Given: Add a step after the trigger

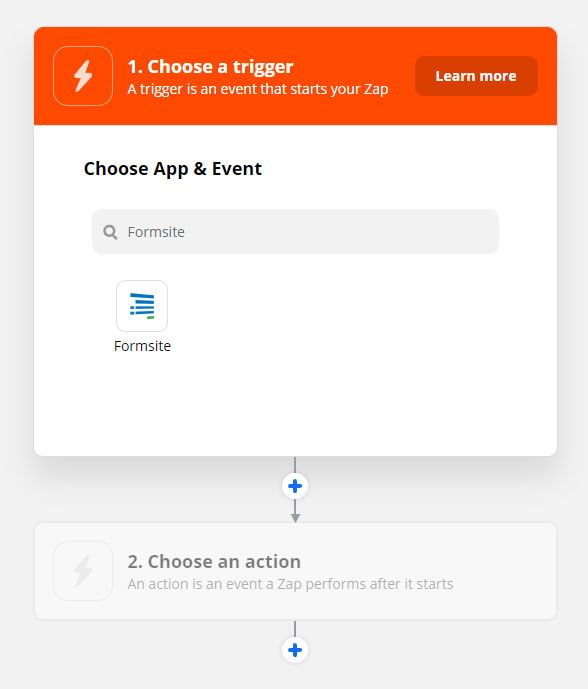Looking at the screenshot, I should [x=295, y=486].
